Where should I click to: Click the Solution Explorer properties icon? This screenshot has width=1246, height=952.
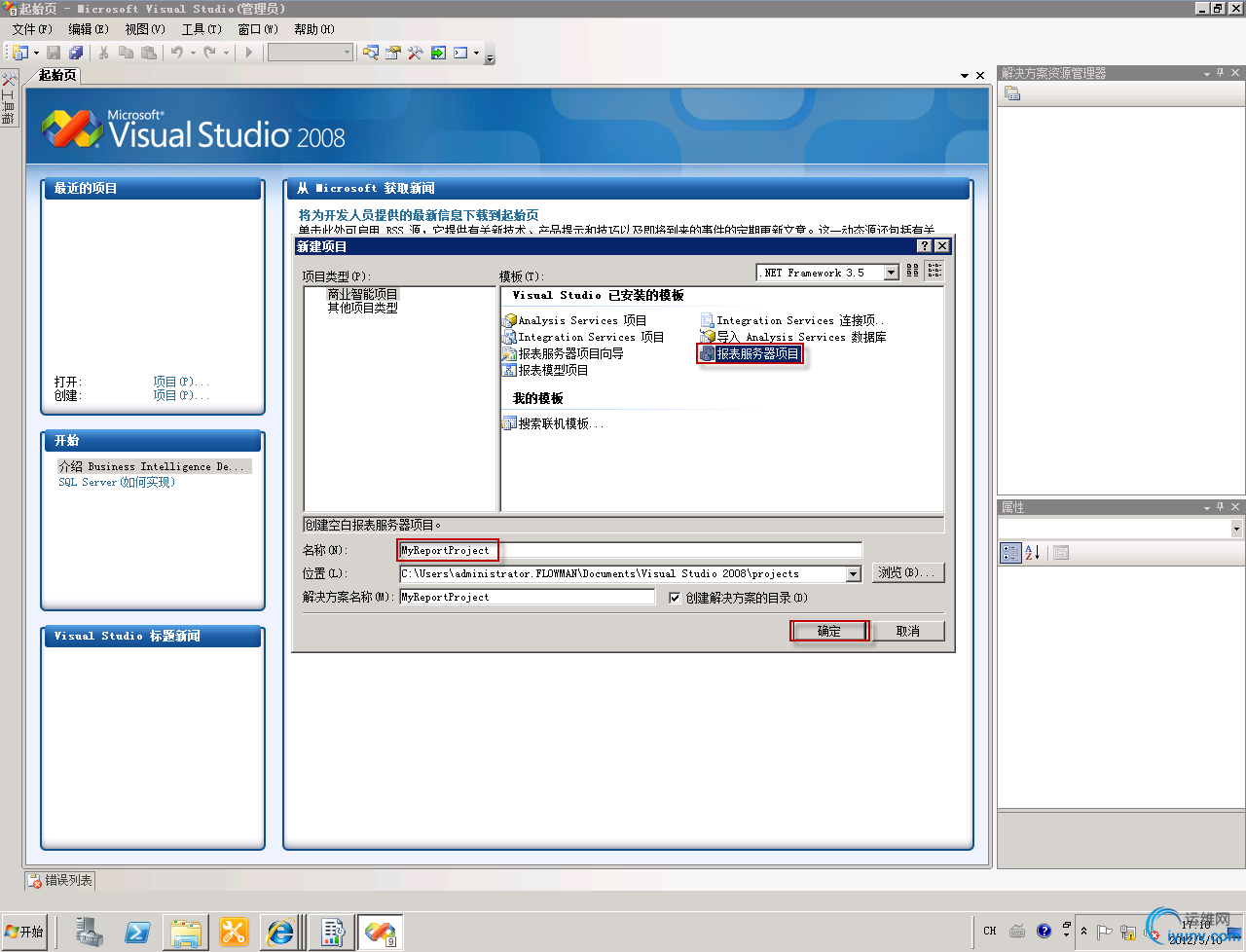click(x=1012, y=93)
